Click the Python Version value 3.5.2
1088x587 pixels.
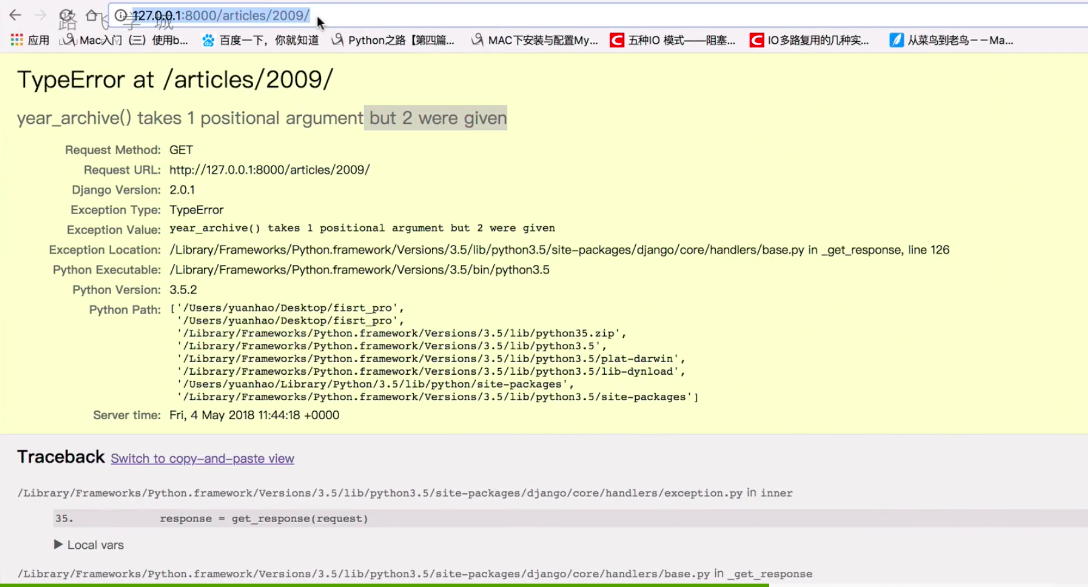pyautogui.click(x=183, y=289)
